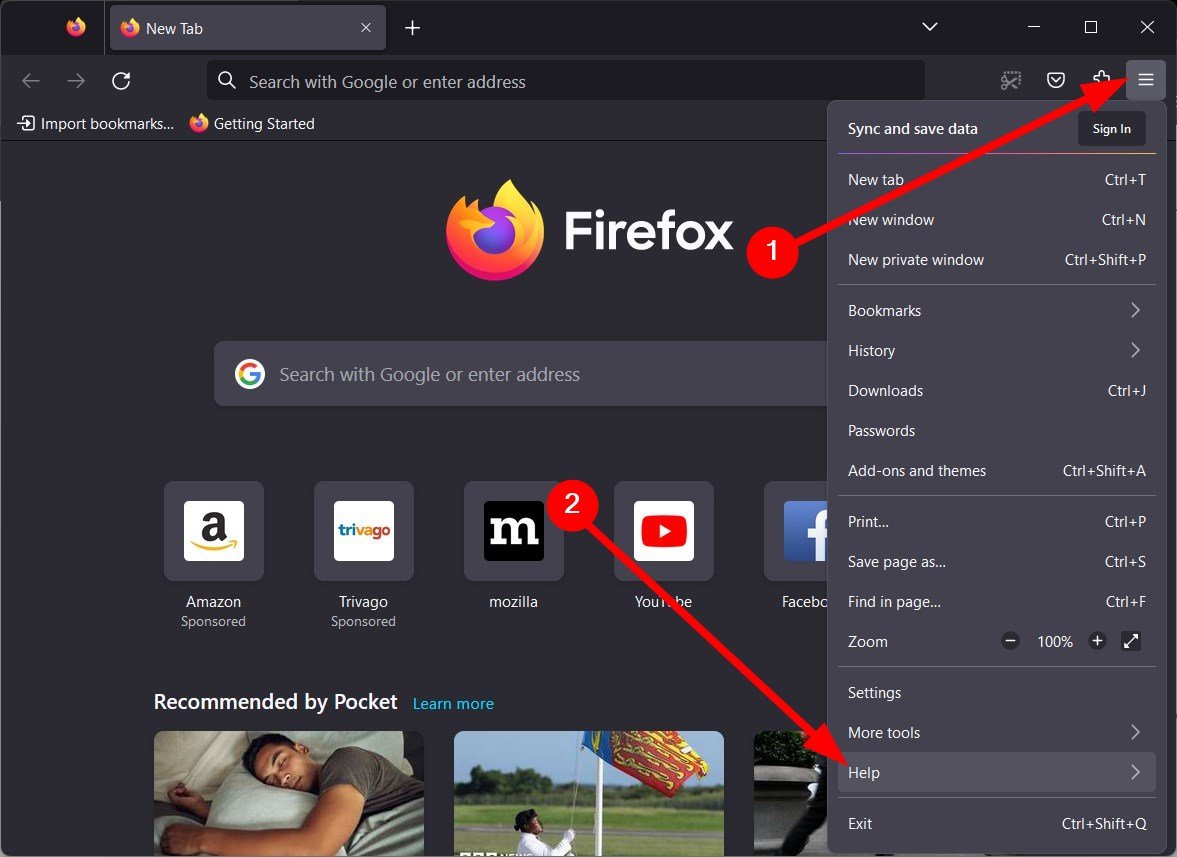The height and width of the screenshot is (857, 1177).
Task: Go forward one page
Action: pyautogui.click(x=76, y=80)
